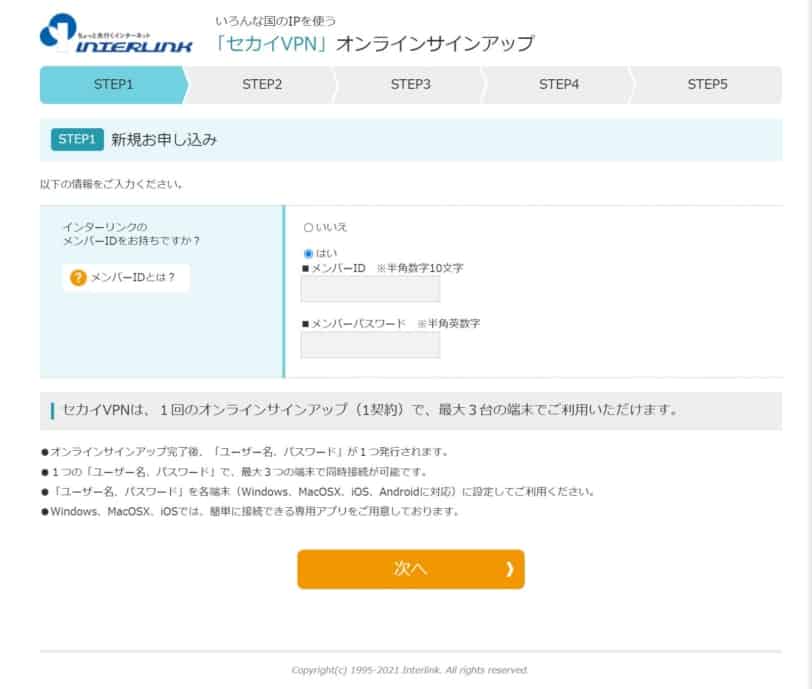Click the いろんな国のIPを使う tagline
Image resolution: width=812 pixels, height=689 pixels.
(x=276, y=21)
